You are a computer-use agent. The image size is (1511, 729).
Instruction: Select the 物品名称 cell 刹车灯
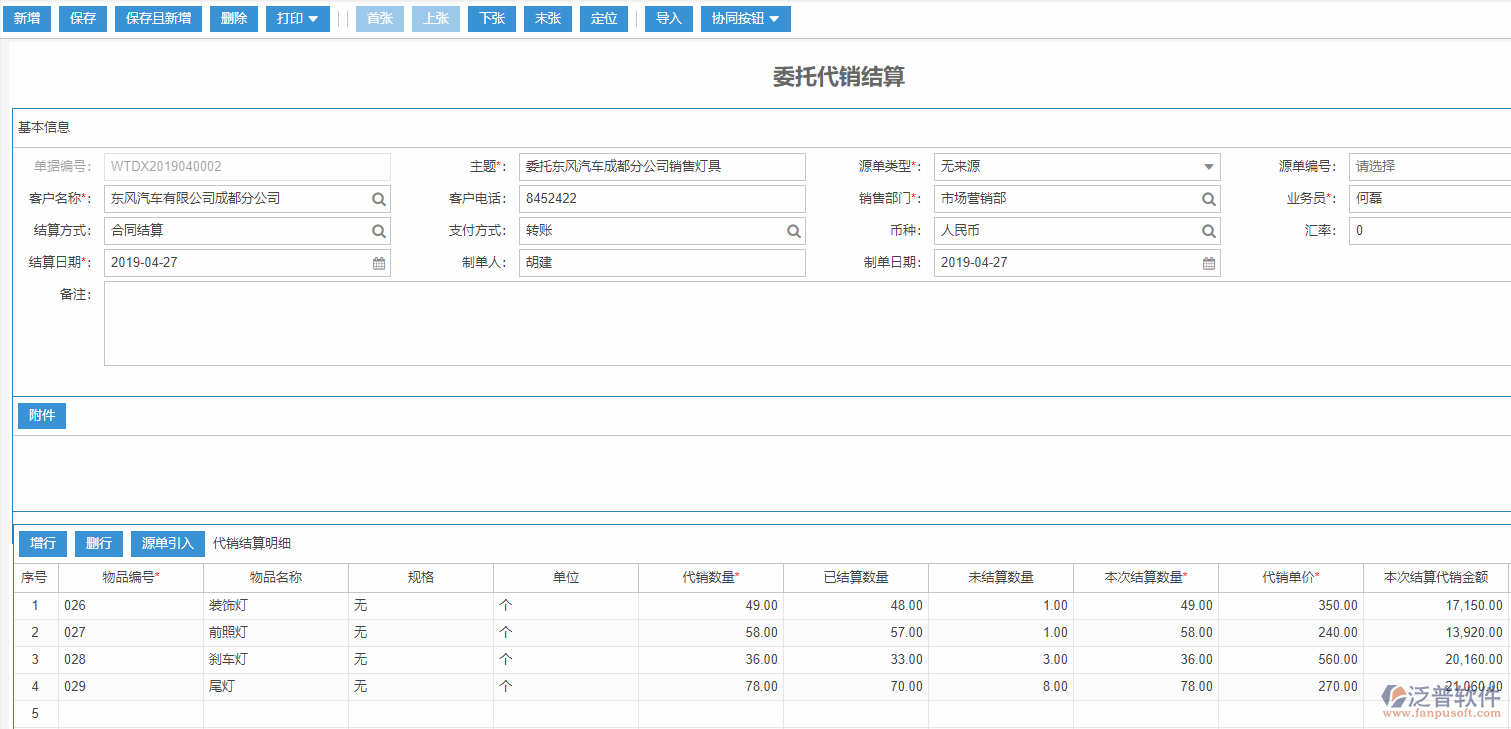click(275, 660)
